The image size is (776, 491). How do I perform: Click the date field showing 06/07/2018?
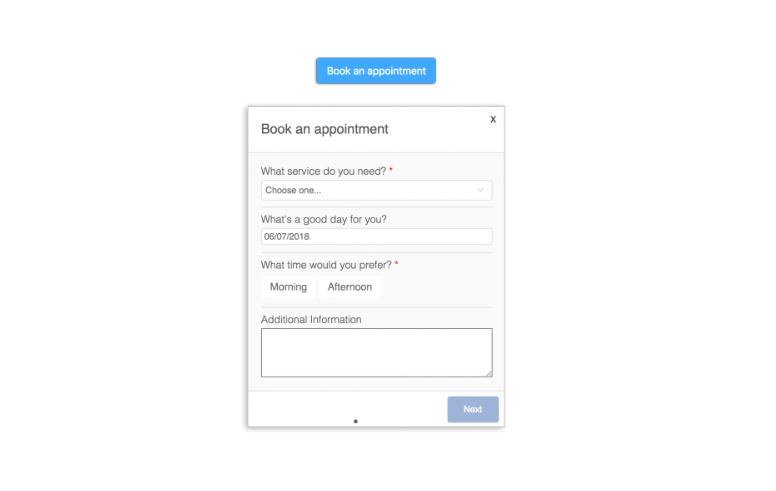tap(376, 237)
